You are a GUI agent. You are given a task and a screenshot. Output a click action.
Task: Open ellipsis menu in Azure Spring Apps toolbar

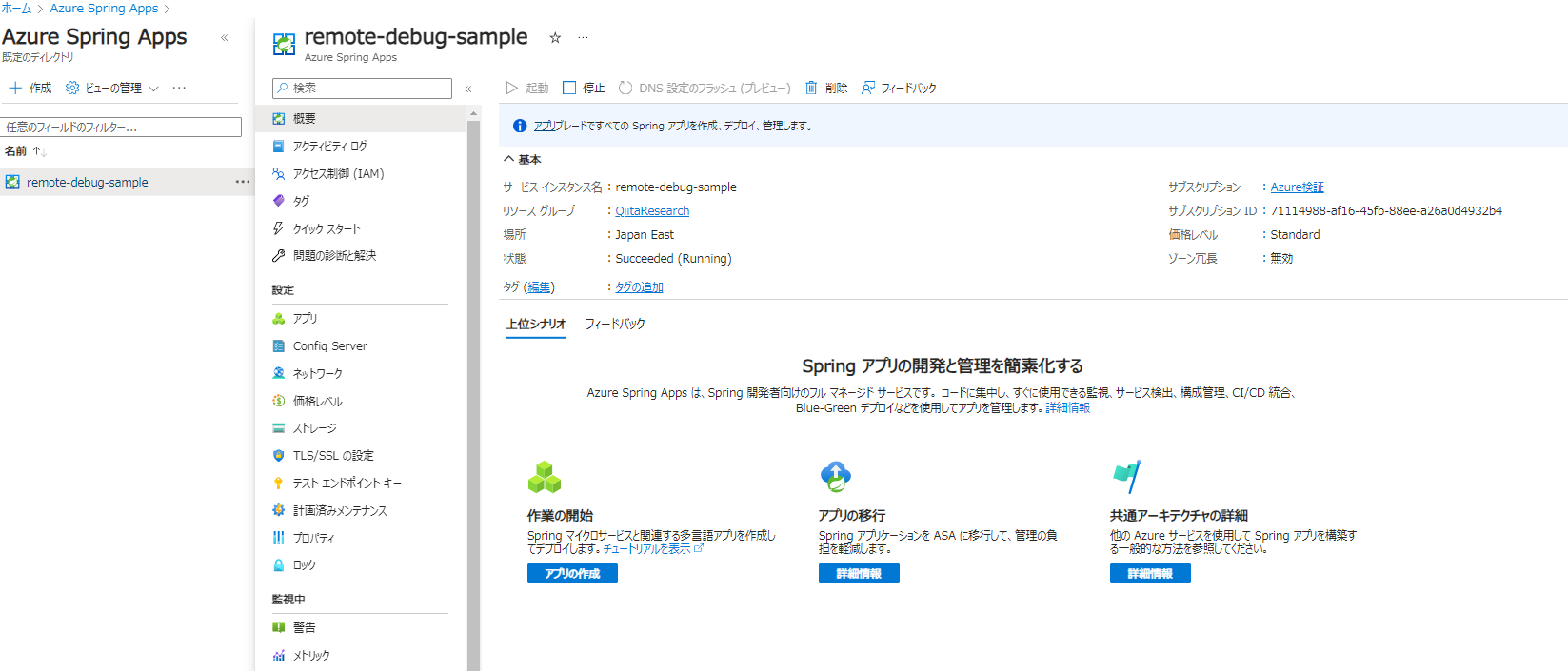[x=179, y=88]
